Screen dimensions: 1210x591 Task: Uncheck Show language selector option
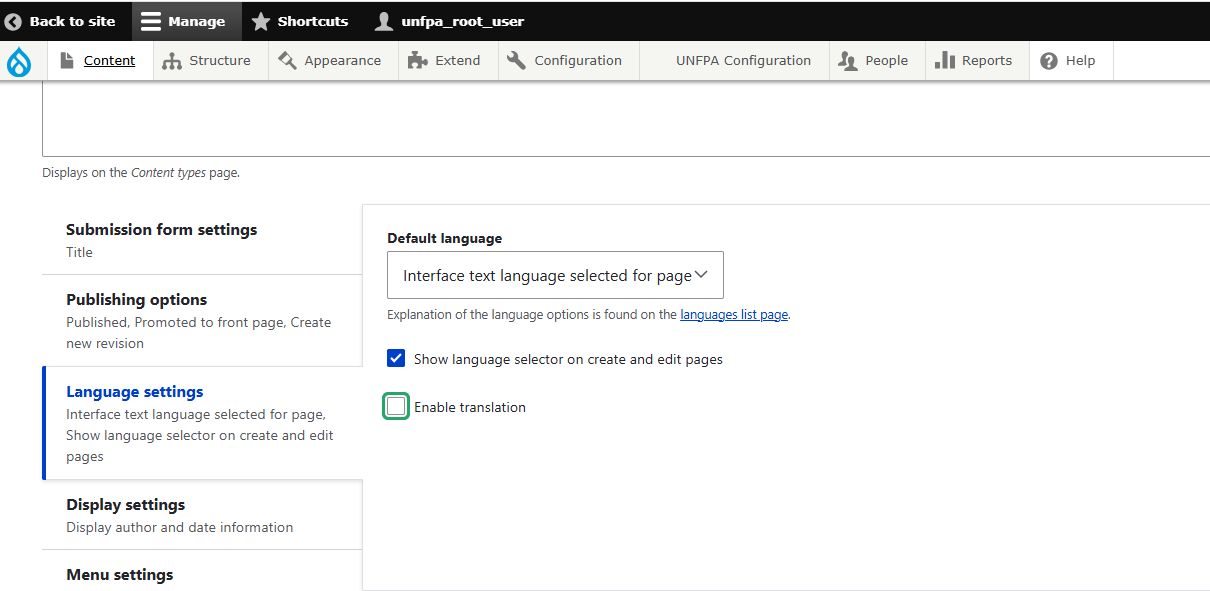(396, 358)
